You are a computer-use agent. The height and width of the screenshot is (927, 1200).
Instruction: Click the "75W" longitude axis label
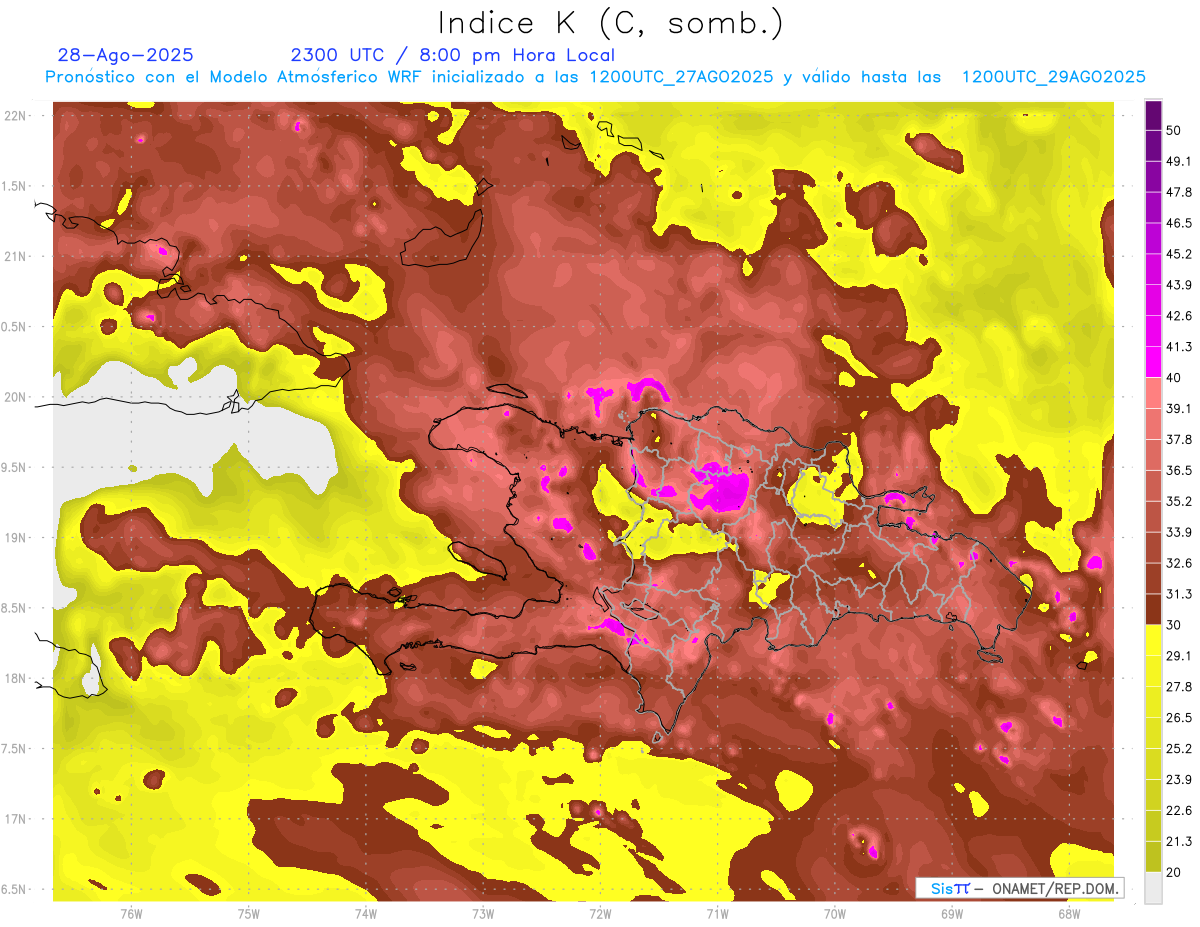point(248,912)
